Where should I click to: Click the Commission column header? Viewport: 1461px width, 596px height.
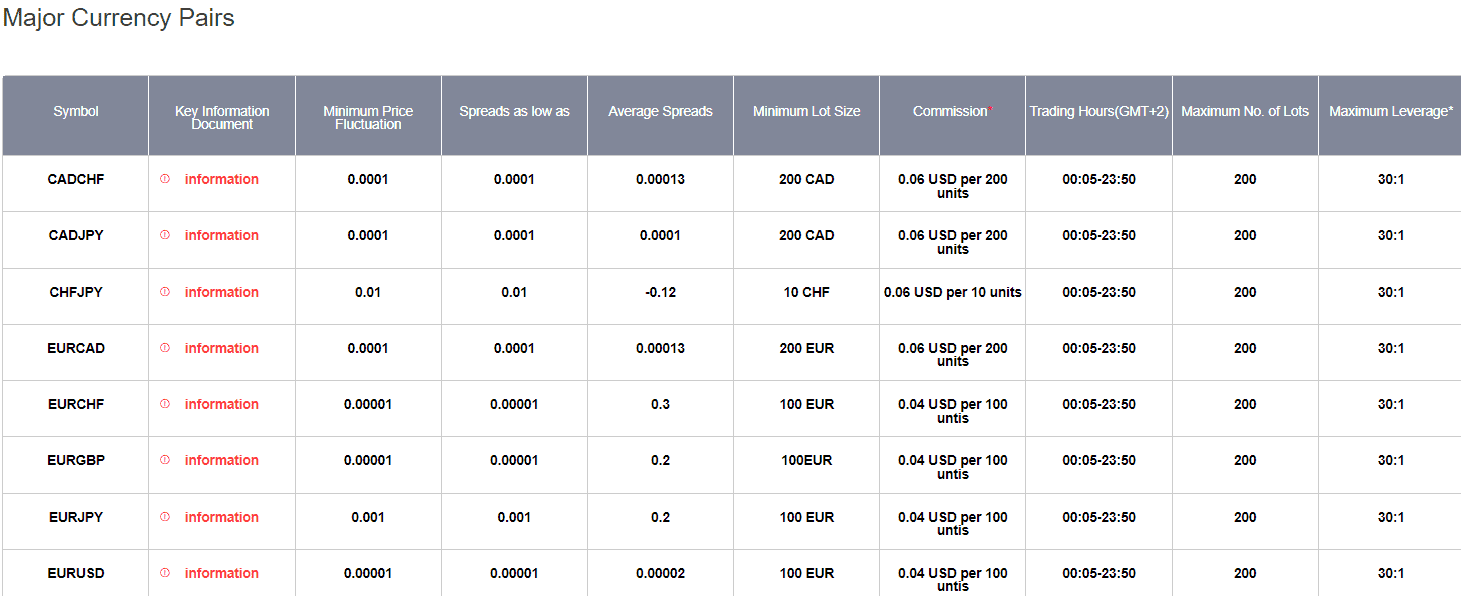click(x=952, y=115)
